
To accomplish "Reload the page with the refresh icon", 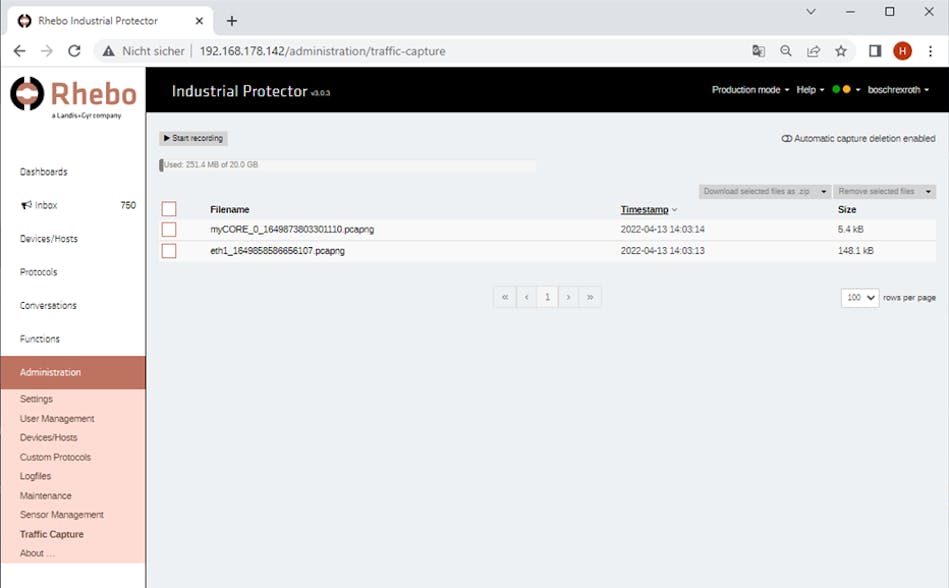I will [74, 51].
